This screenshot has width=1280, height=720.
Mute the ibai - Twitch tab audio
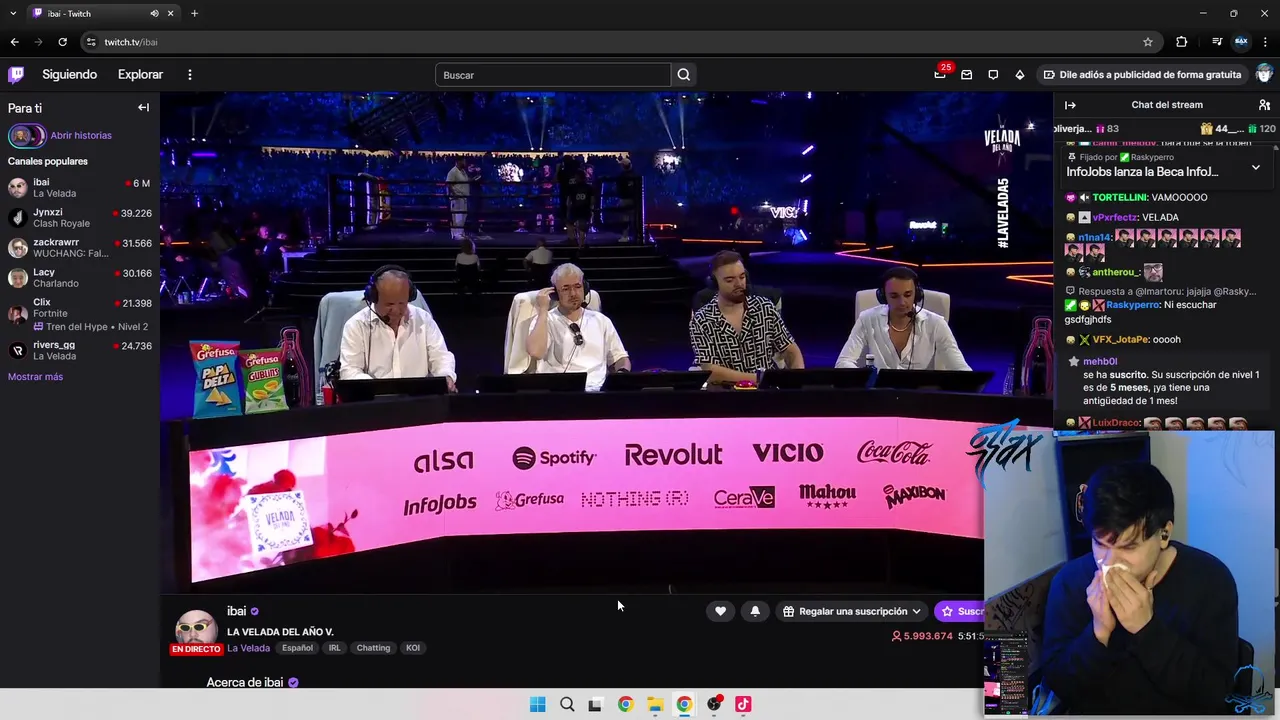click(154, 13)
